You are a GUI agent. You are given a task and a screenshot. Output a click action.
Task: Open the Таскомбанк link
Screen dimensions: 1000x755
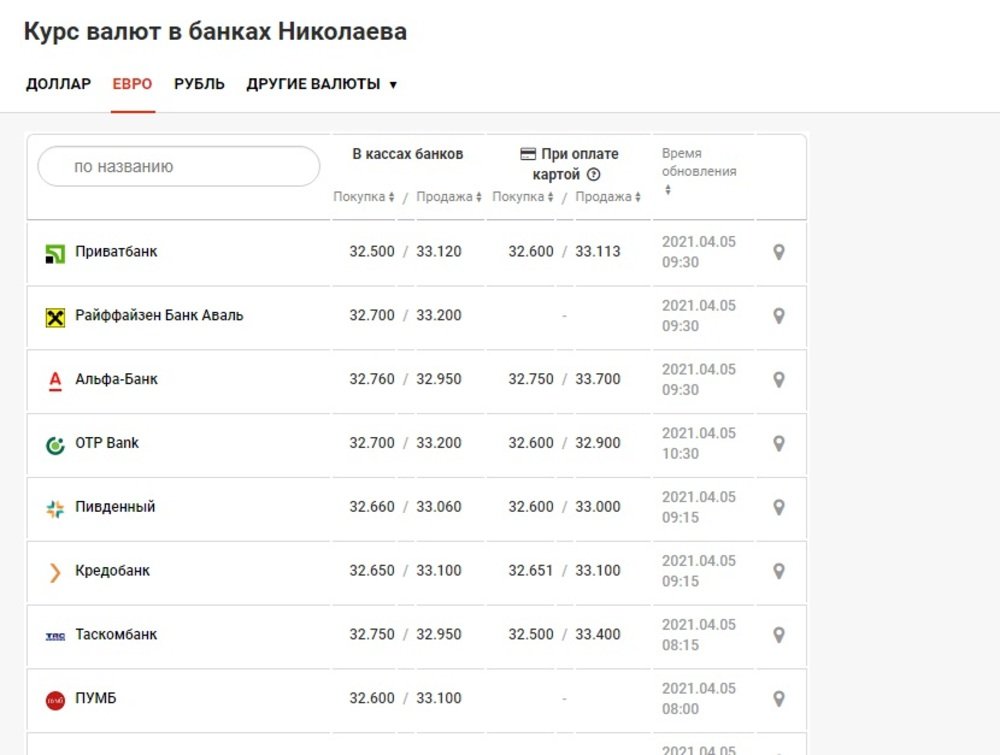116,634
